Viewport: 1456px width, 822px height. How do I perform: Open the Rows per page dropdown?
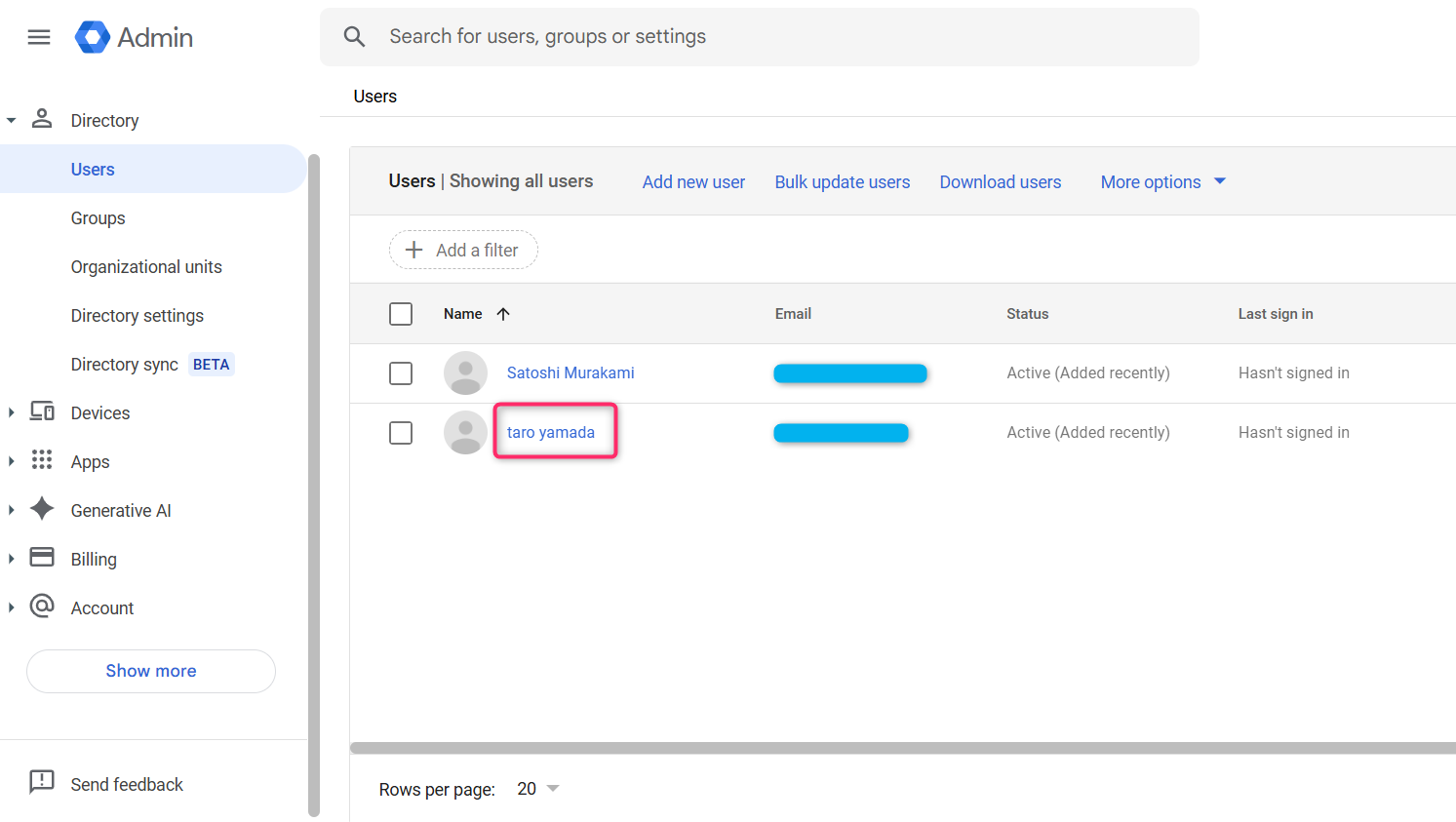click(538, 789)
